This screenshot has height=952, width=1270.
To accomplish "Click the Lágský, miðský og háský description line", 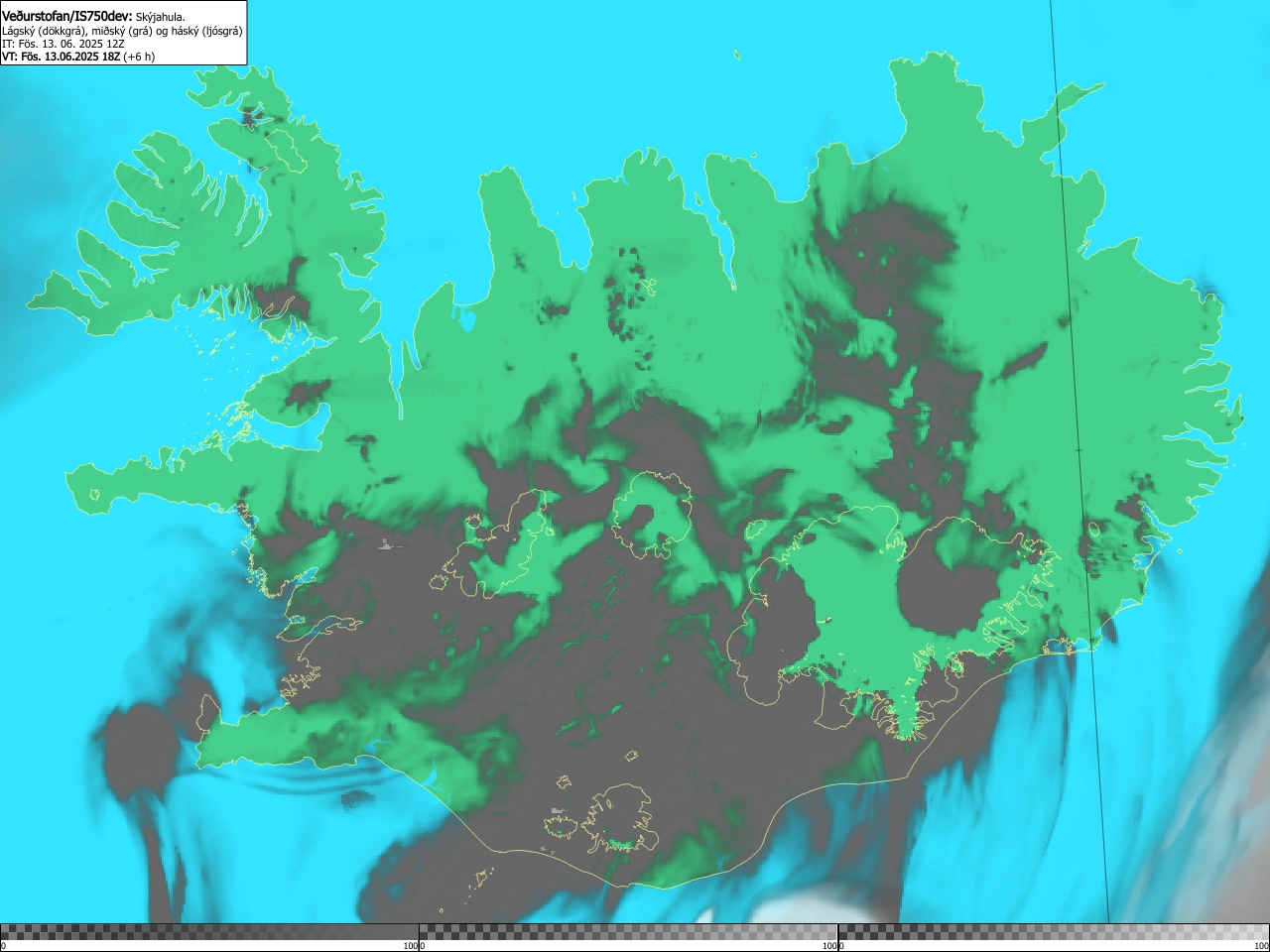I will pyautogui.click(x=122, y=31).
